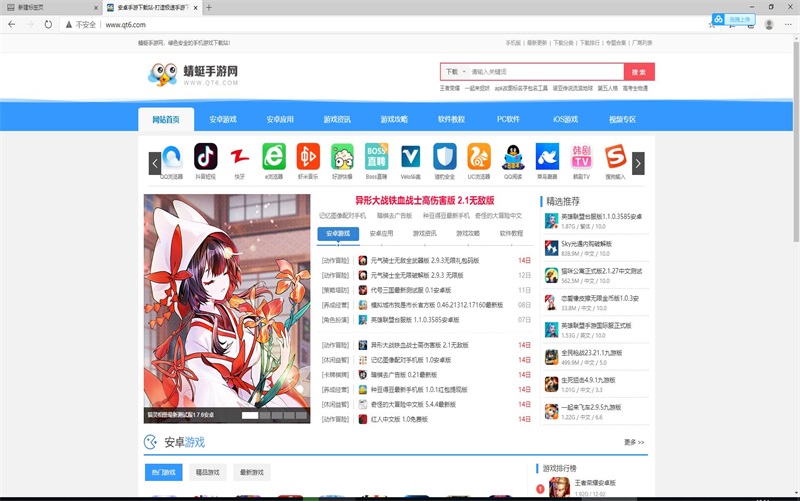The width and height of the screenshot is (800, 501).
Task: Open the 下载 search type dropdown
Action: 456,72
